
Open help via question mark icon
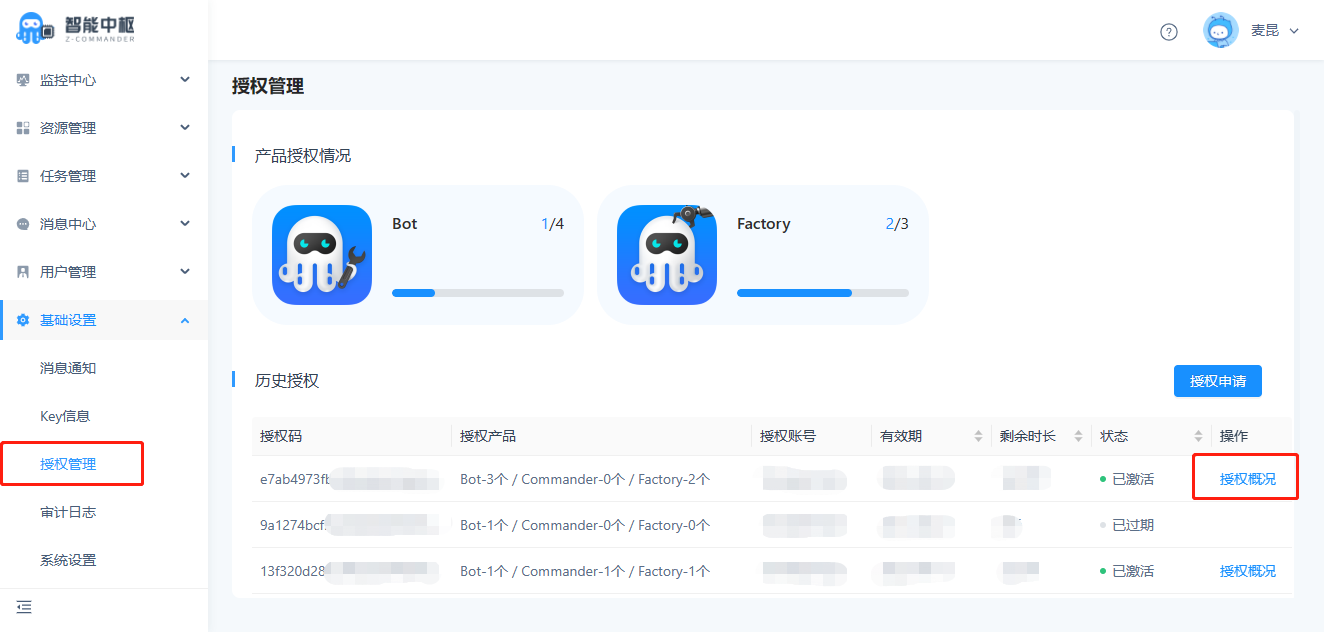[x=1168, y=31]
